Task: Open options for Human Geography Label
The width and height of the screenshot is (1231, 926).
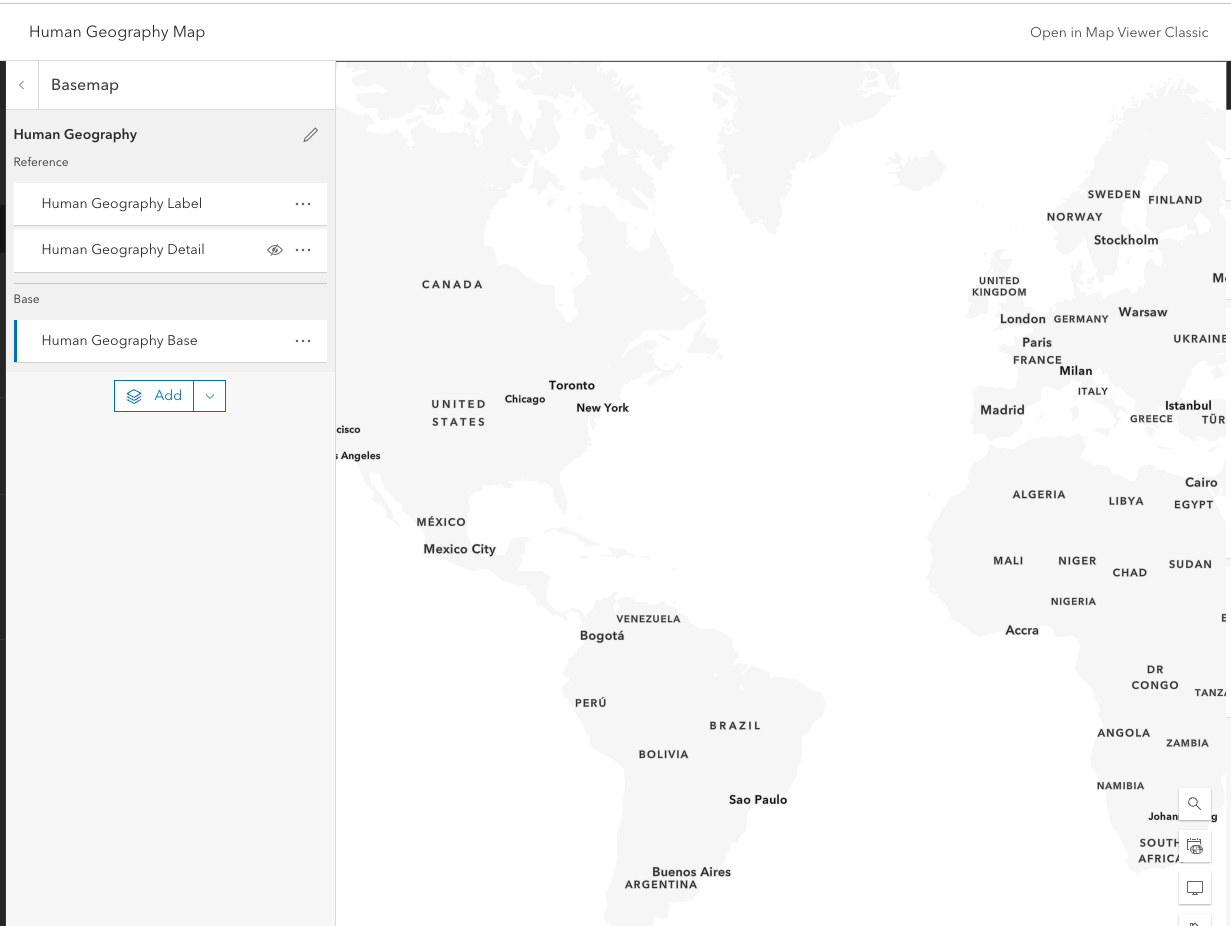Action: click(x=303, y=204)
